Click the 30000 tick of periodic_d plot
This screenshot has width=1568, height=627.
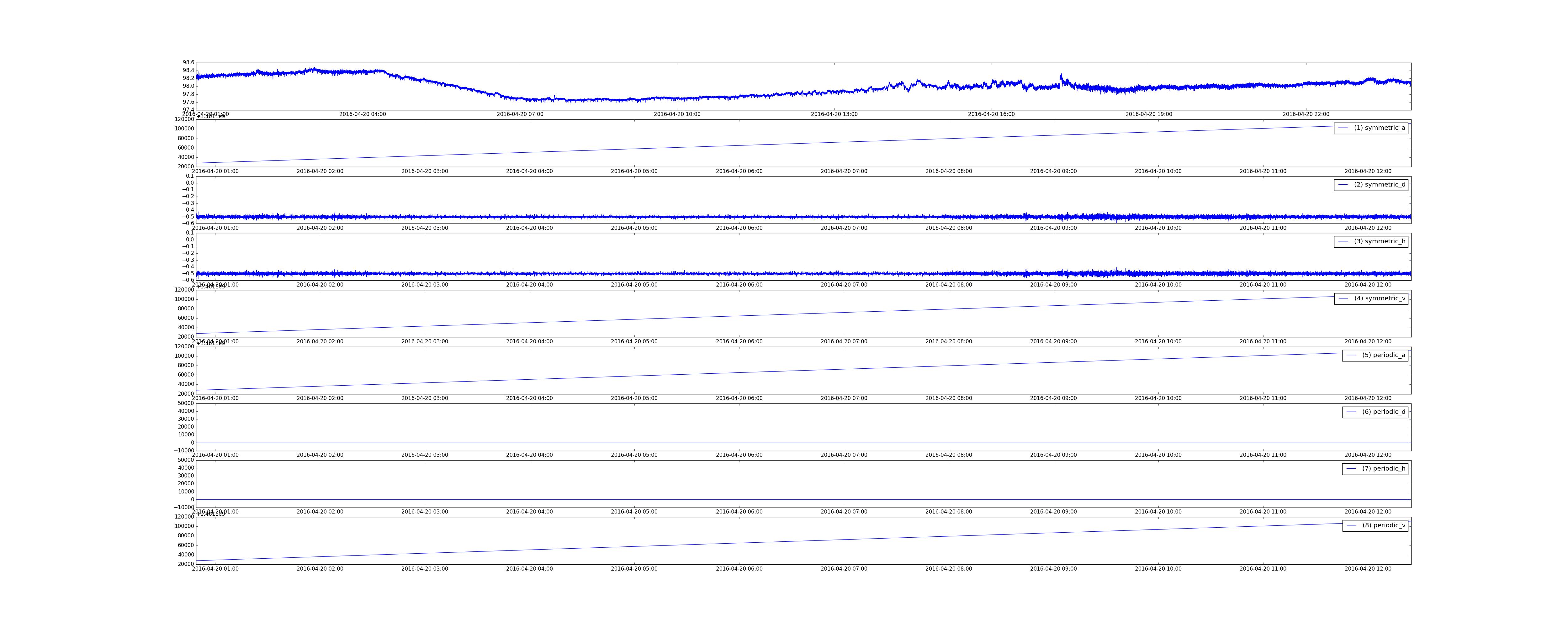pyautogui.click(x=186, y=419)
